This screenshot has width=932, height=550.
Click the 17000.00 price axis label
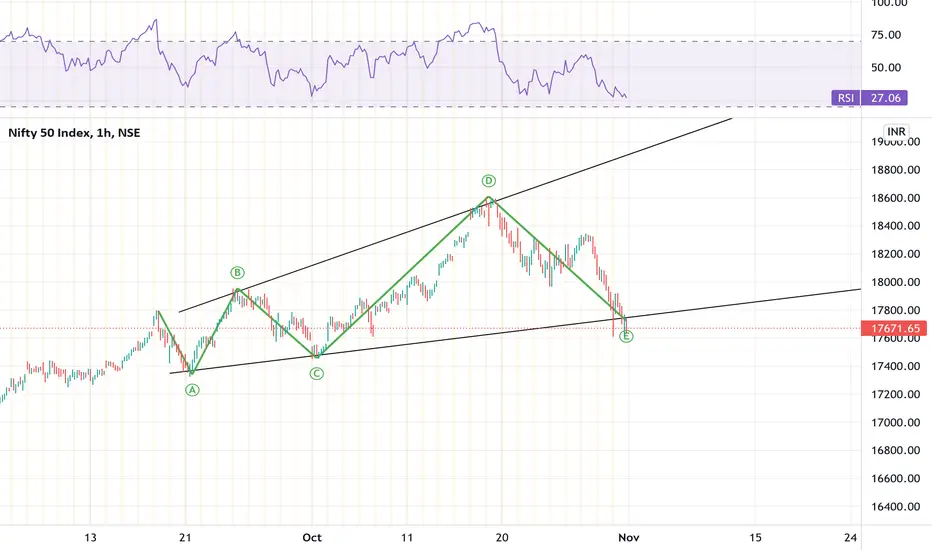(x=895, y=422)
